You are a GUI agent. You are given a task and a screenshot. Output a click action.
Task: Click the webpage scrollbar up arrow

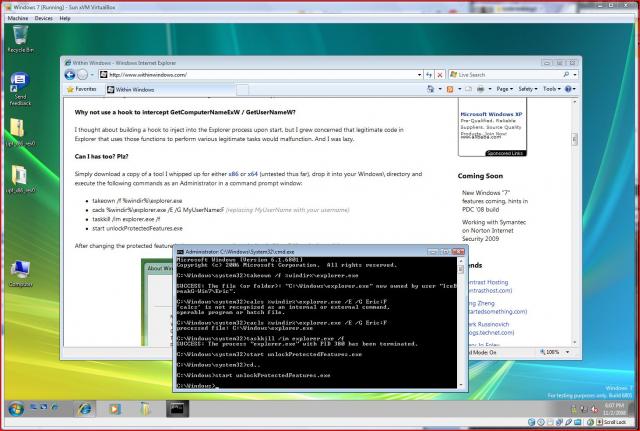tap(574, 102)
